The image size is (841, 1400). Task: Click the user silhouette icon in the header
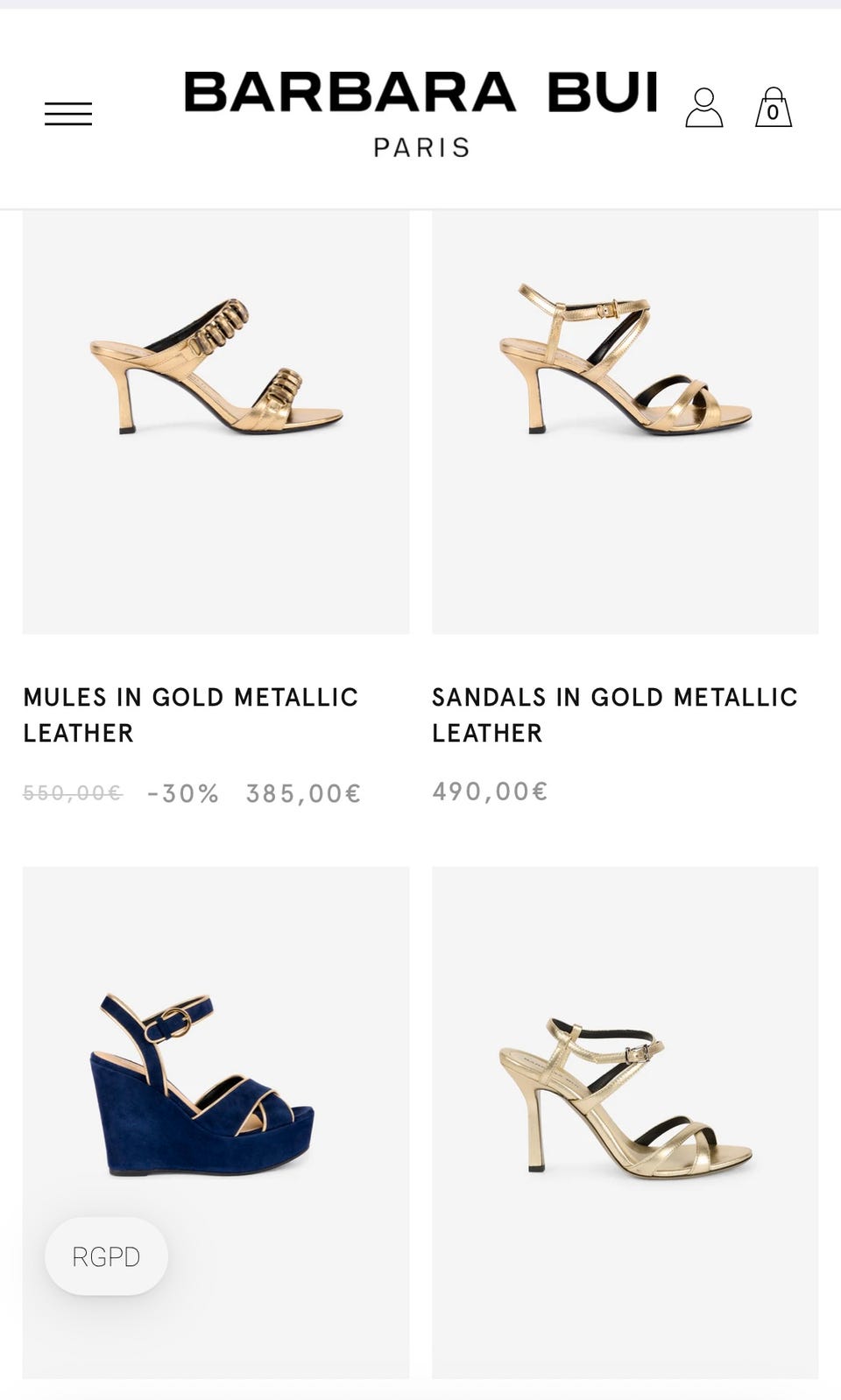(706, 108)
